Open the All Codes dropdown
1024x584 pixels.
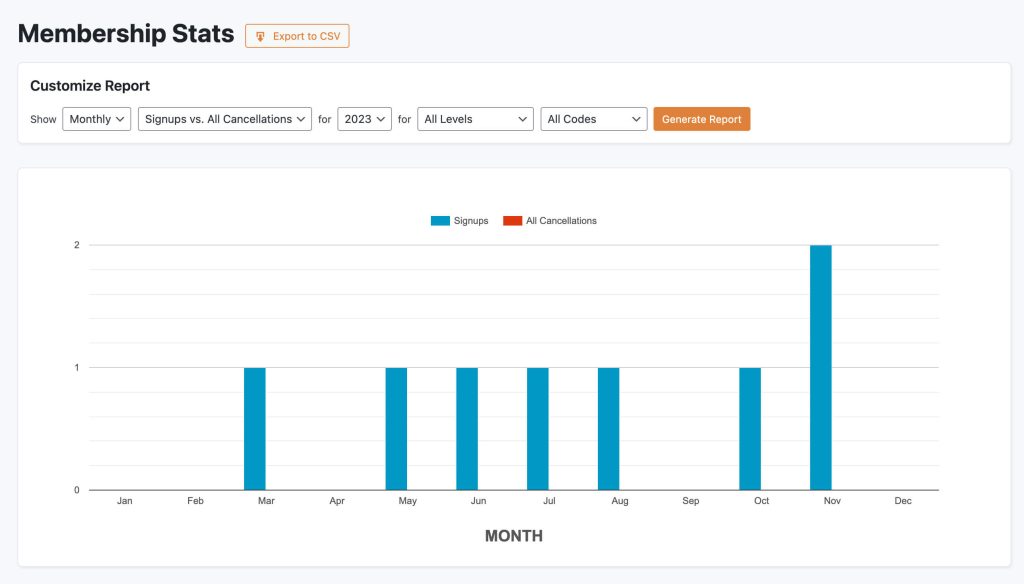pos(593,118)
